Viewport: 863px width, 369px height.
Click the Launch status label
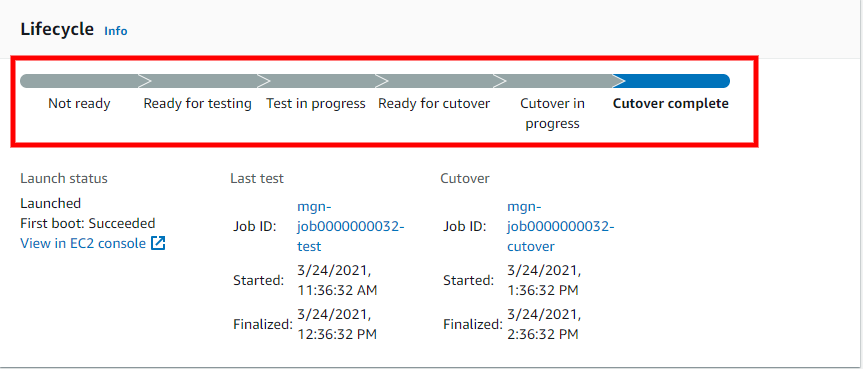pyautogui.click(x=64, y=178)
